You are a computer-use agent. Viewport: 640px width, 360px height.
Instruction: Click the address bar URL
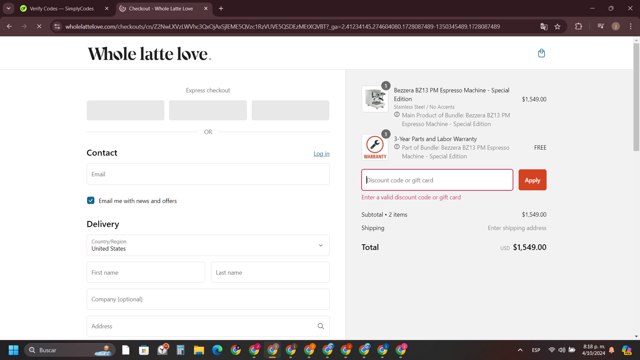[x=282, y=27]
